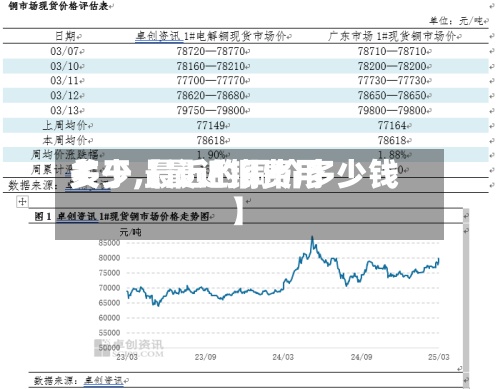
Task: Click the weekly change value 1.90%
Action: 211,155
